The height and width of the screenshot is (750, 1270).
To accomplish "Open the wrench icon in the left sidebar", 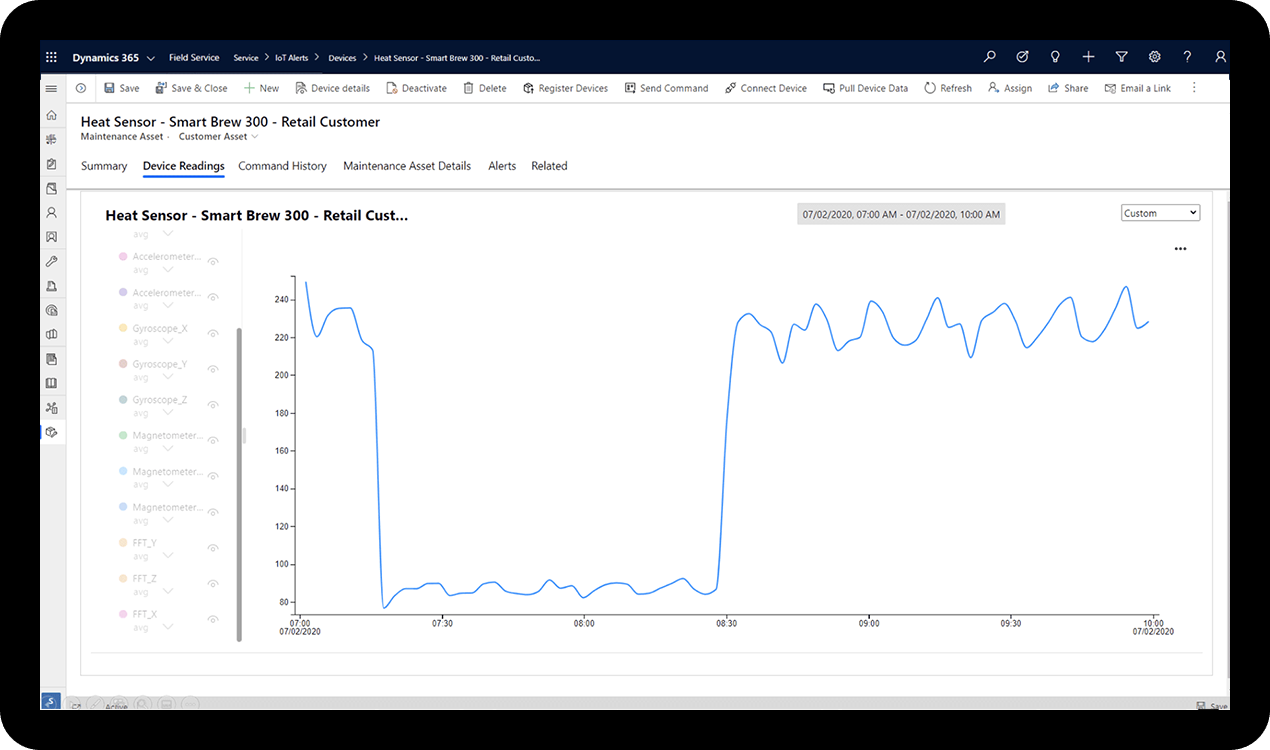I will [52, 261].
